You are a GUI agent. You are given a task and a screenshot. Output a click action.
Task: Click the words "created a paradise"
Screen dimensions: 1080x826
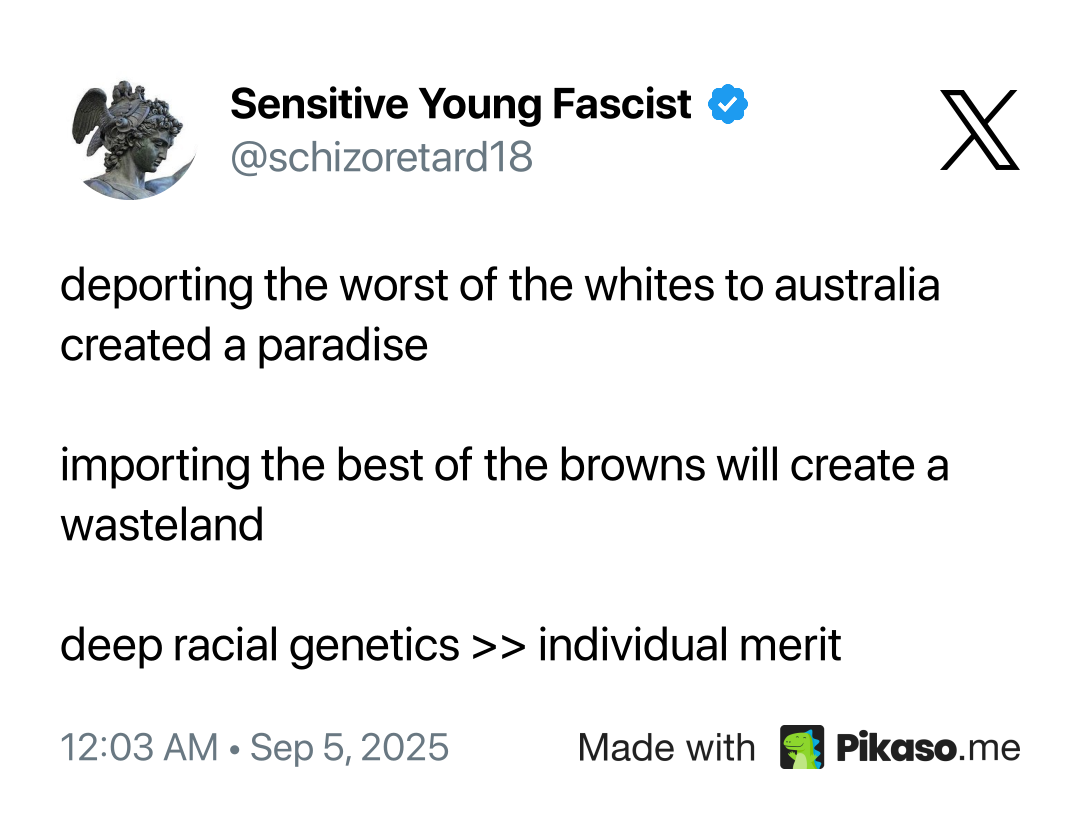(x=244, y=346)
